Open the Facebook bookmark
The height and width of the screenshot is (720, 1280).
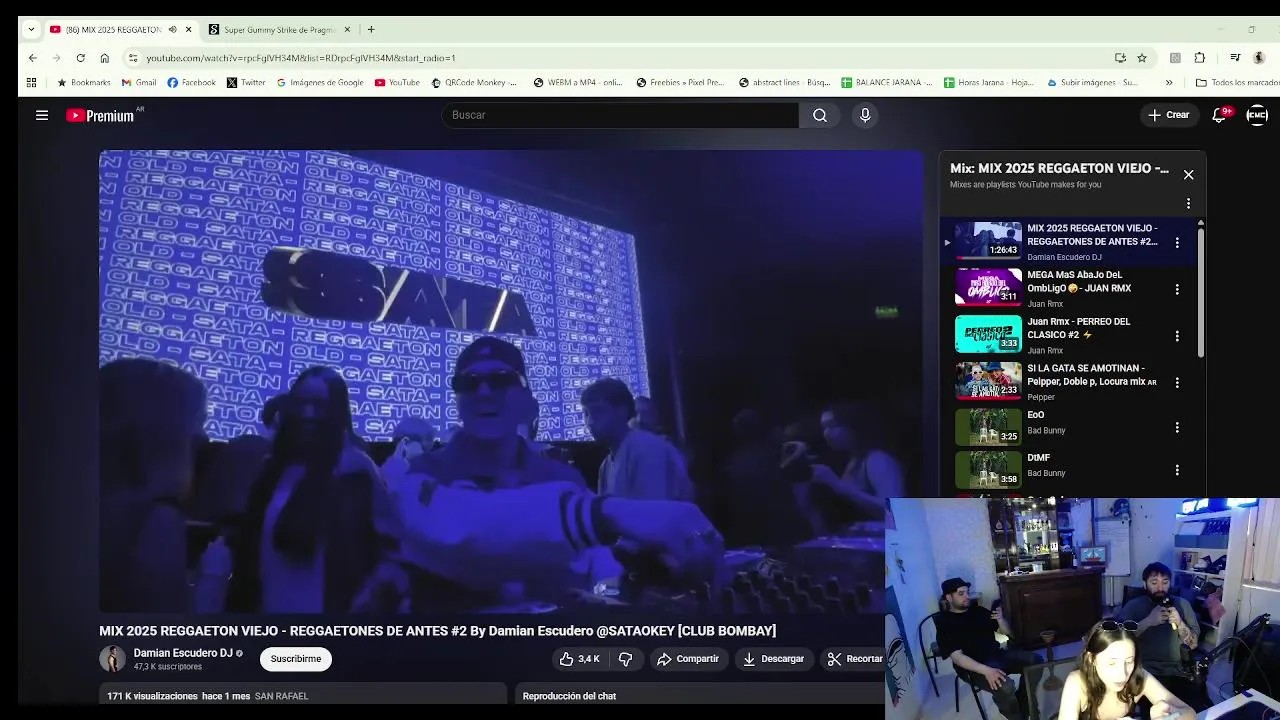pos(191,83)
